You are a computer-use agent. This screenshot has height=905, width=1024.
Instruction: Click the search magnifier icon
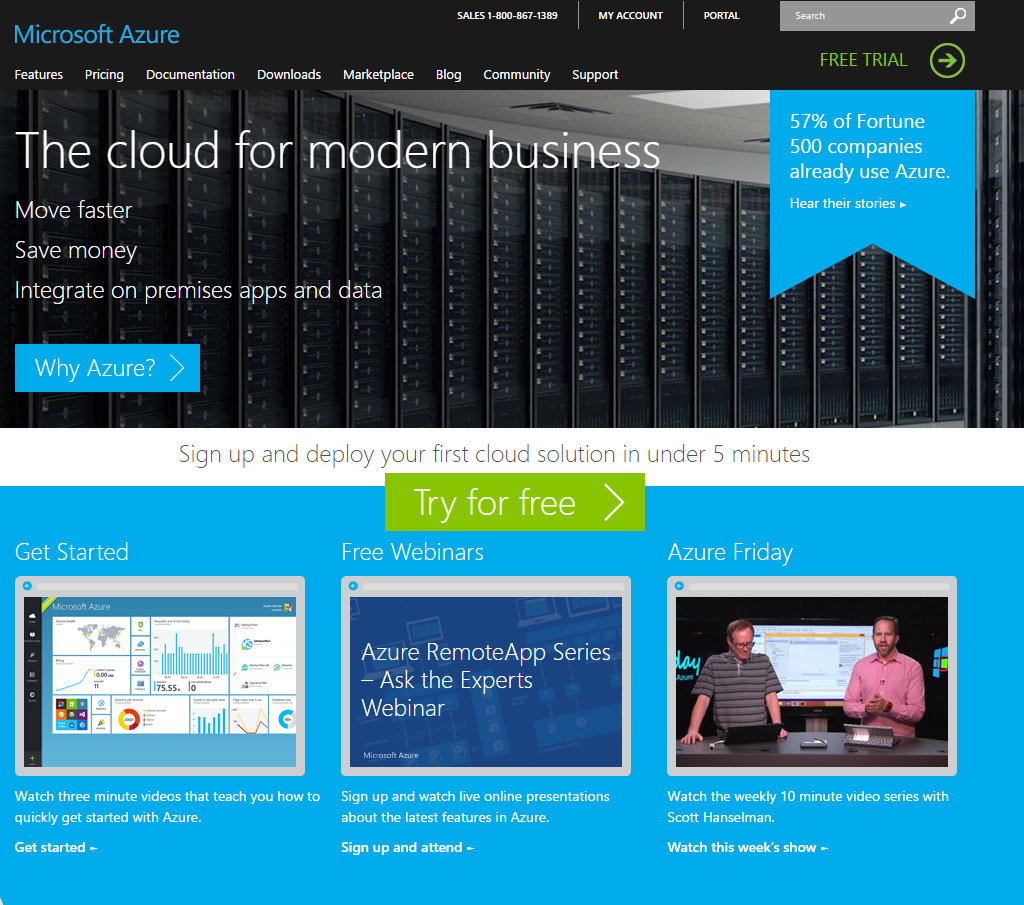(x=957, y=16)
